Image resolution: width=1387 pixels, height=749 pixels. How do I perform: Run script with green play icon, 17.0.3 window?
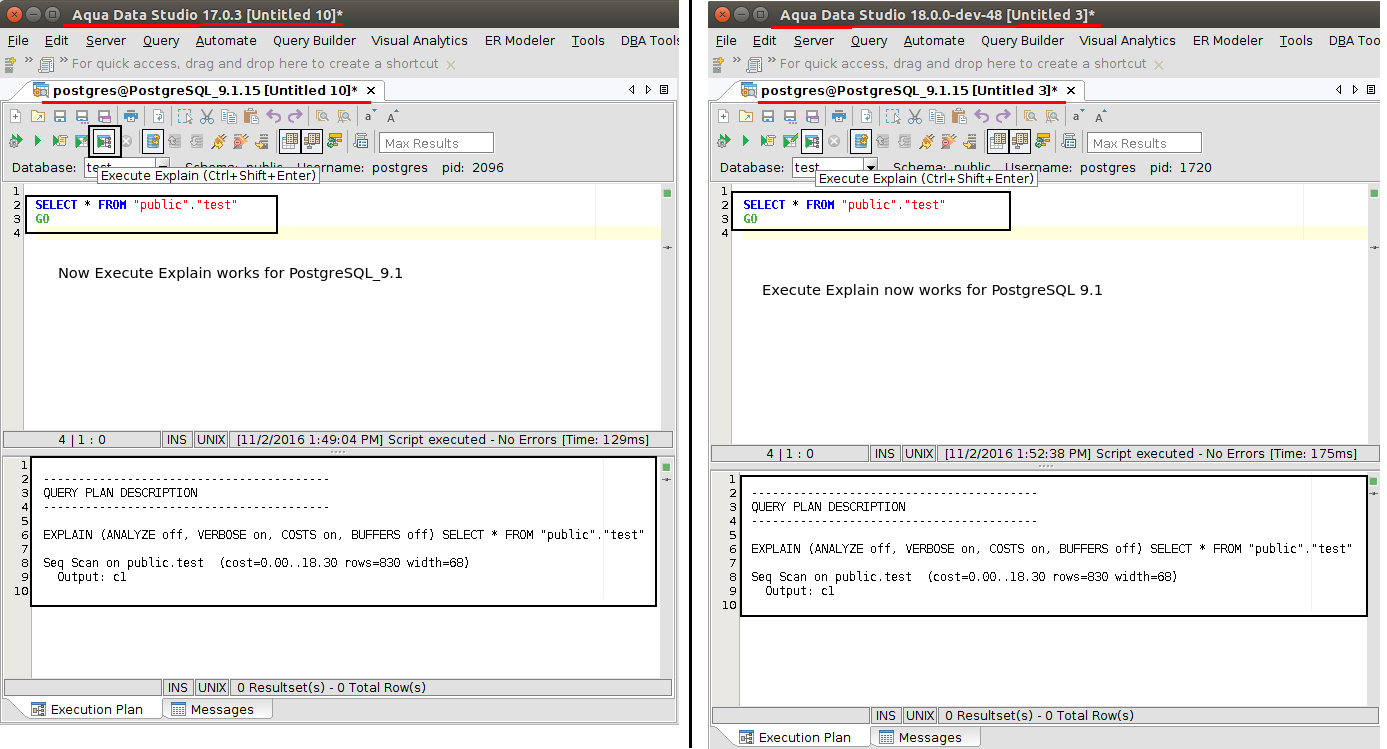[x=38, y=142]
